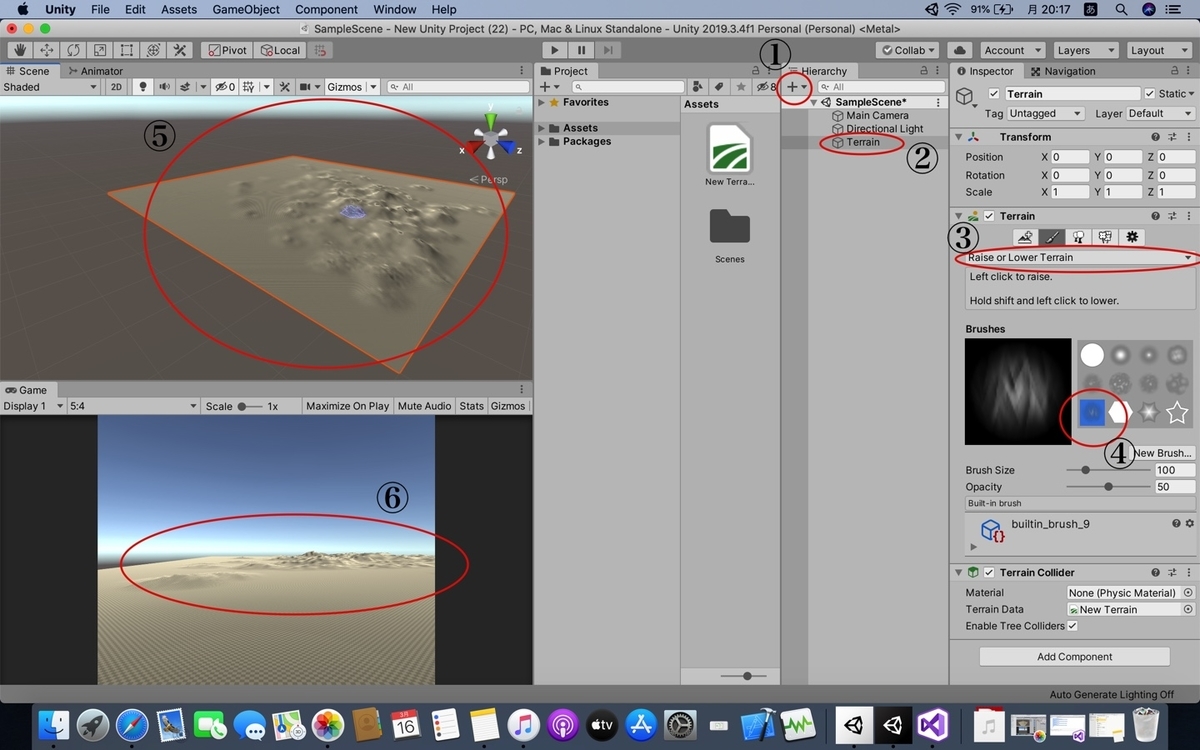Viewport: 1200px width, 750px height.
Task: Toggle Scene grid visibility
Action: coord(251,87)
